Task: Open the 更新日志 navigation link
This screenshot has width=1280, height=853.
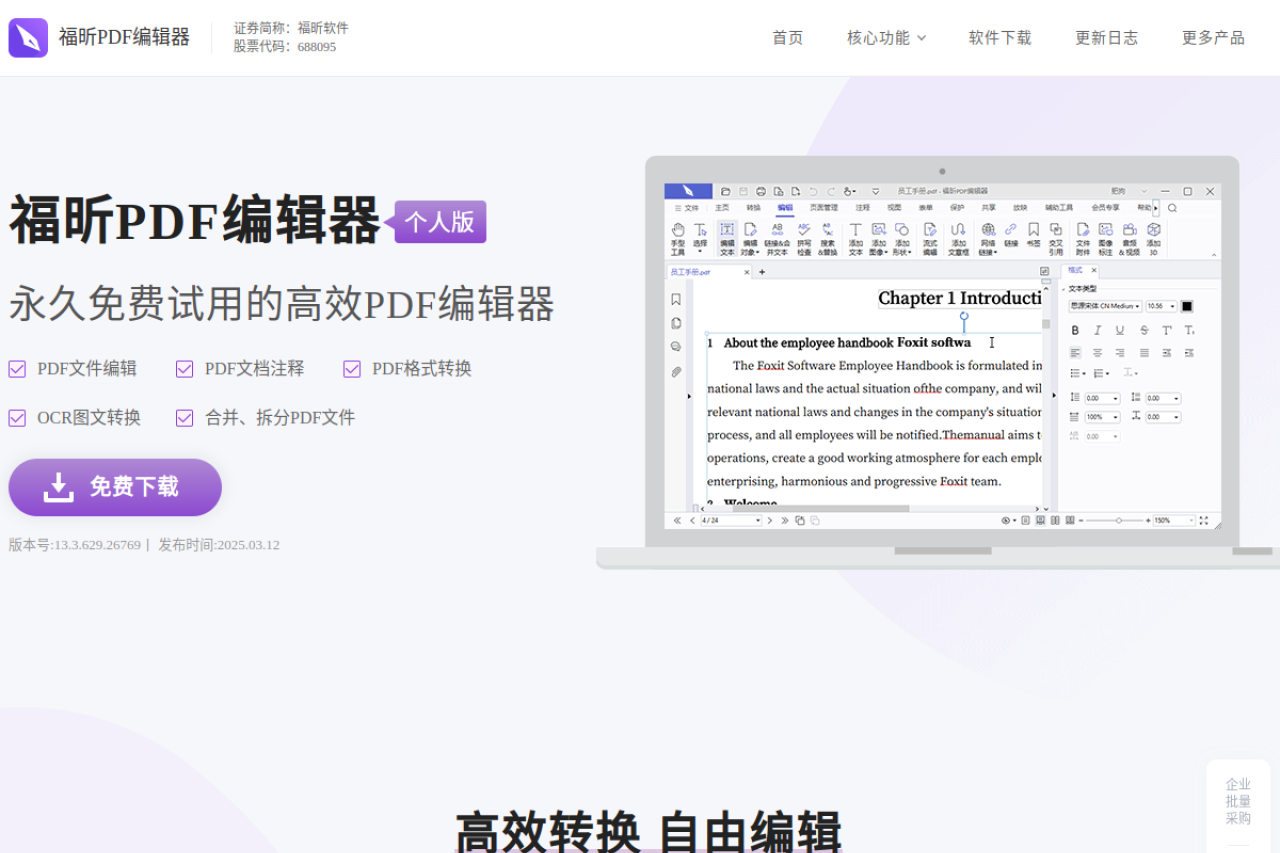Action: point(1106,38)
